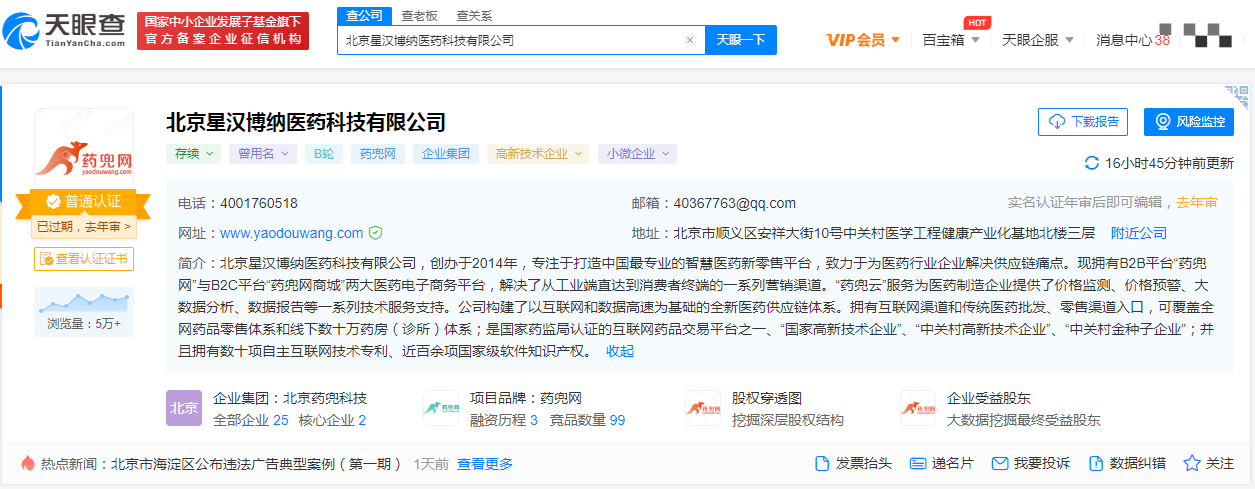
Task: Click the 普通认证 badge
Action: (x=84, y=200)
